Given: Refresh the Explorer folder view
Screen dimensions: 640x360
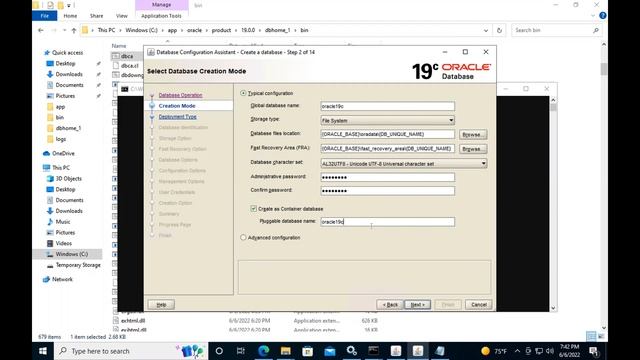Looking at the screenshot, I should [x=499, y=30].
